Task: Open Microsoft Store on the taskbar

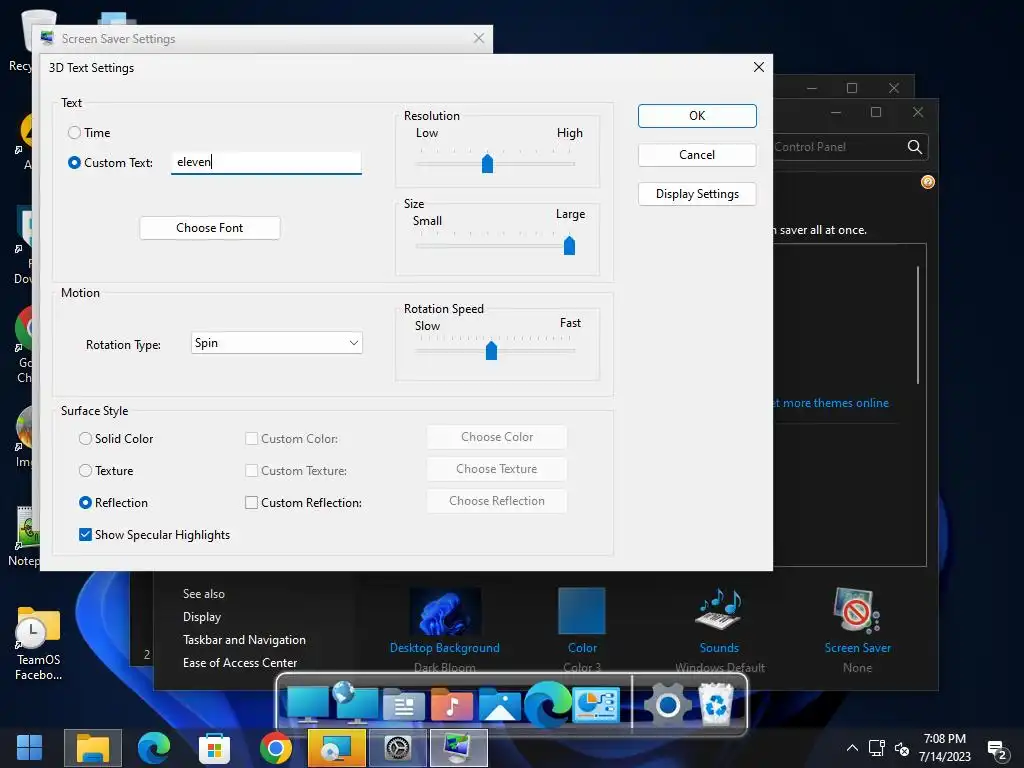Action: pos(214,748)
